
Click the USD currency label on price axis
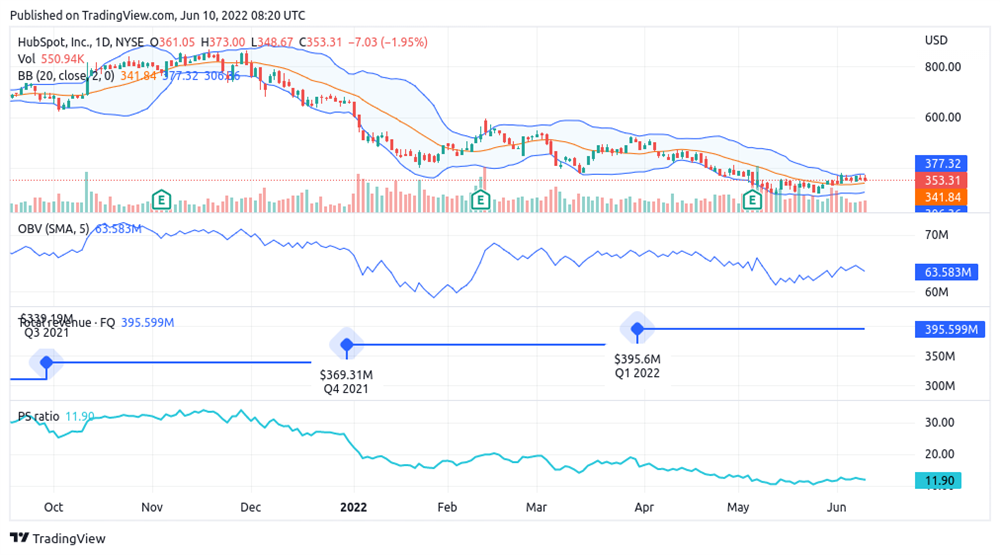coord(937,41)
